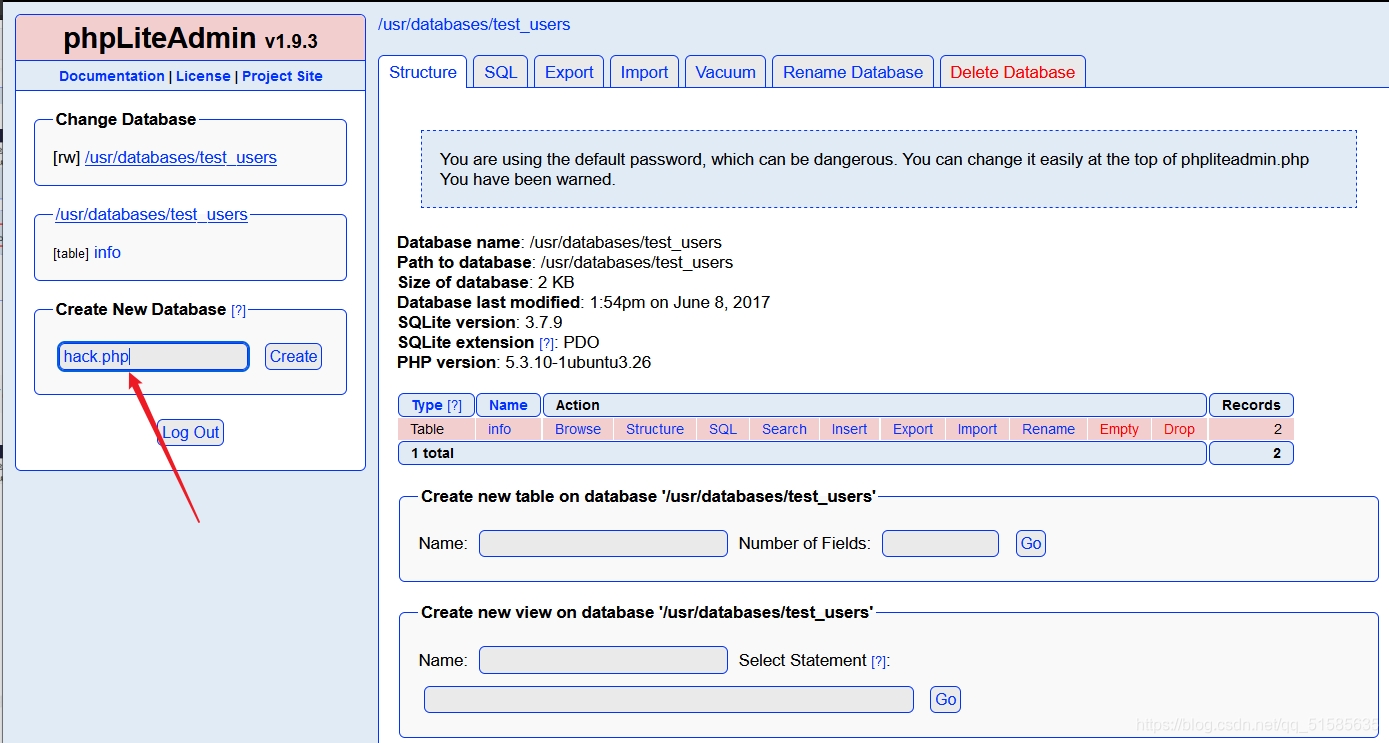The height and width of the screenshot is (743, 1389).
Task: Insert a row into info table
Action: pyautogui.click(x=849, y=429)
